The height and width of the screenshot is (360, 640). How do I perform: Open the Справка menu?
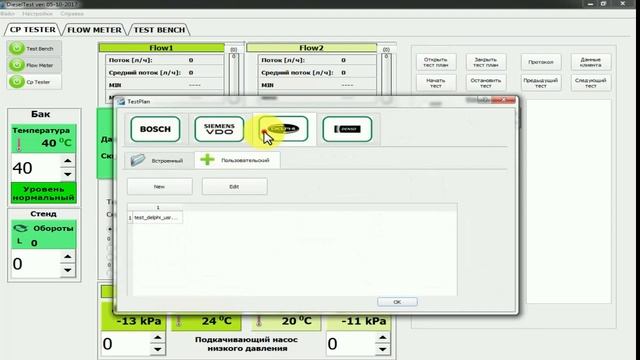click(x=72, y=13)
